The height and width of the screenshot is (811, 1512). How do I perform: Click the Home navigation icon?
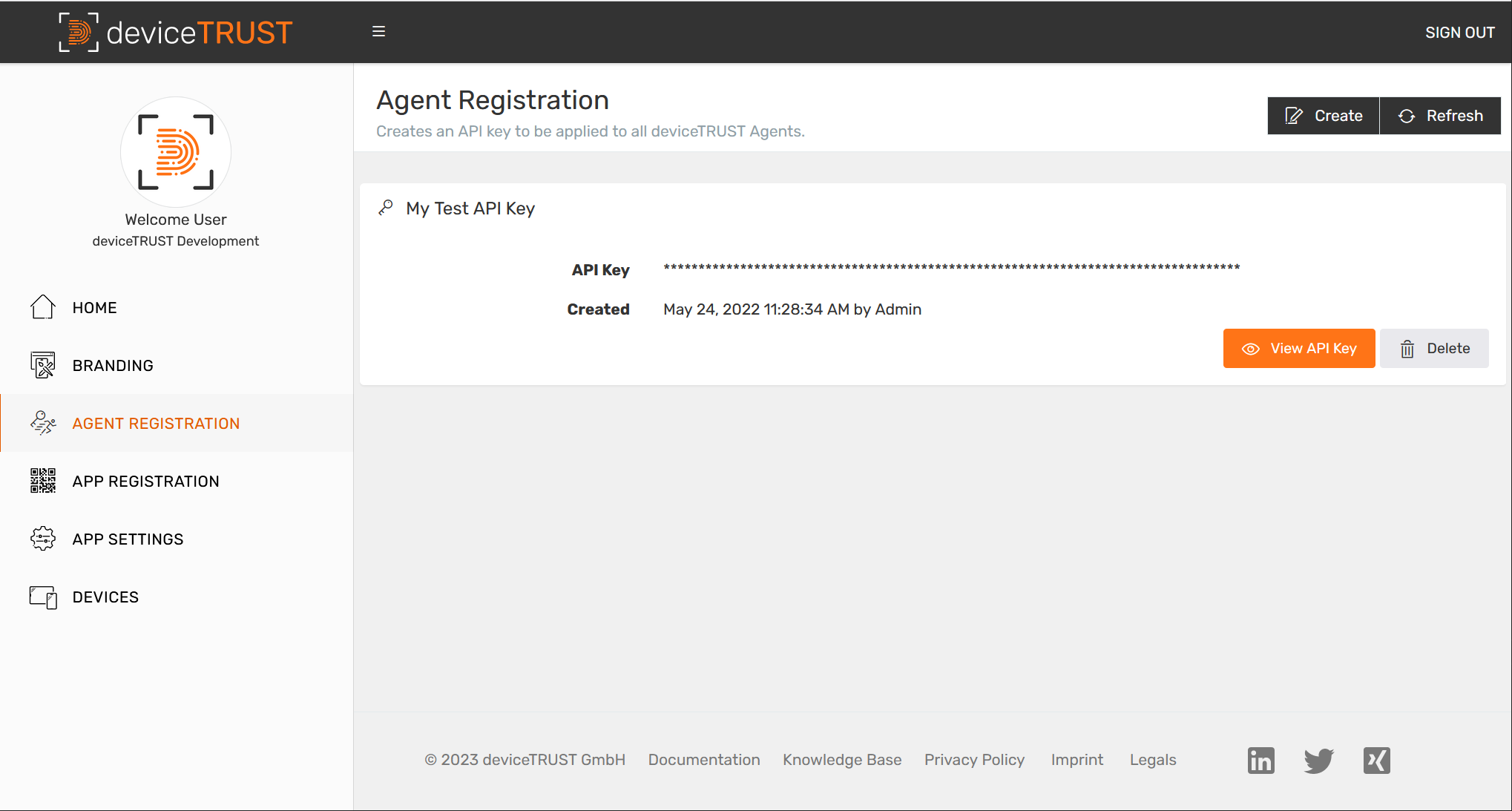(x=41, y=308)
